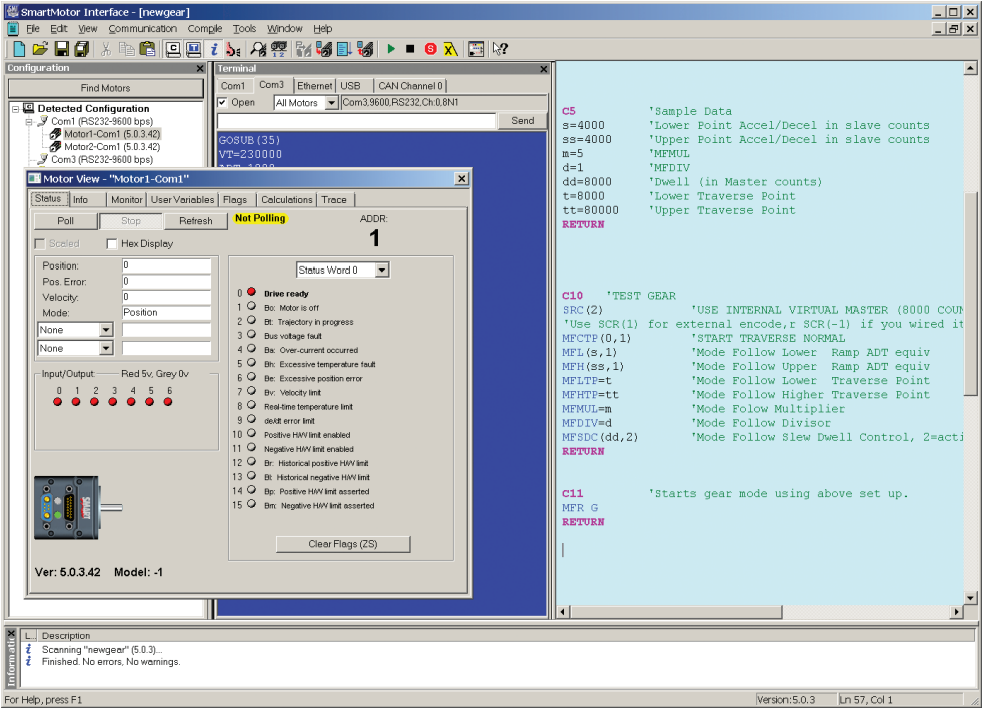The width and height of the screenshot is (982, 709).
Task: Click the Ba: Over-current occurred indicator
Action: (251, 348)
